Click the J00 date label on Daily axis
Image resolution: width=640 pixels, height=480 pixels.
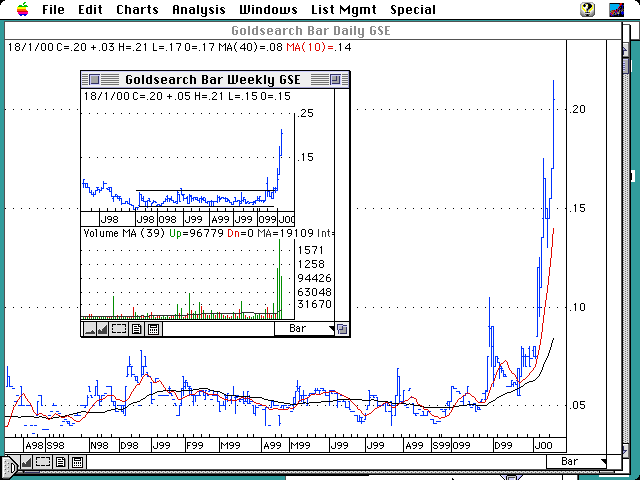point(543,445)
